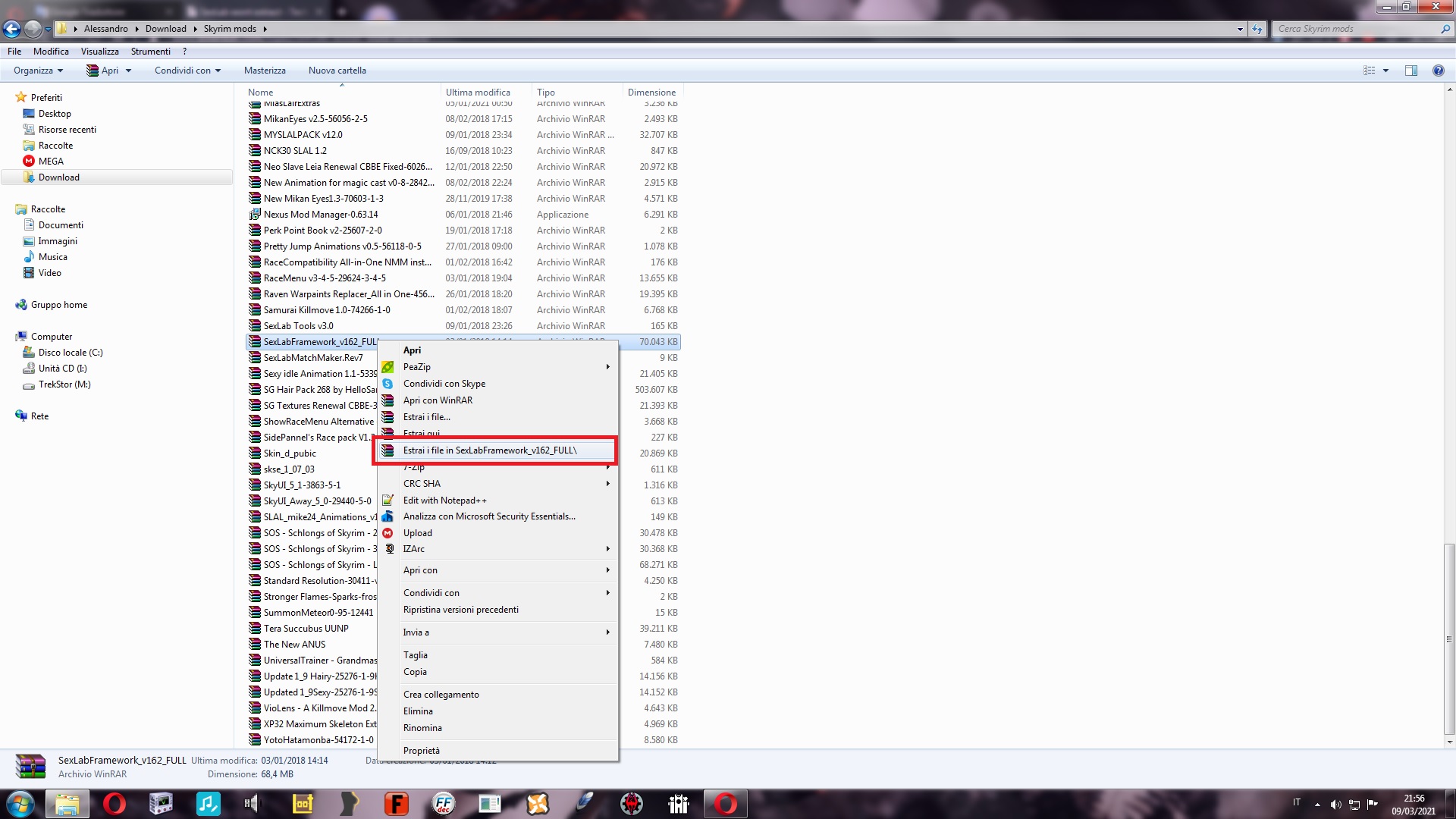Click the Musica library icon

pyautogui.click(x=29, y=256)
